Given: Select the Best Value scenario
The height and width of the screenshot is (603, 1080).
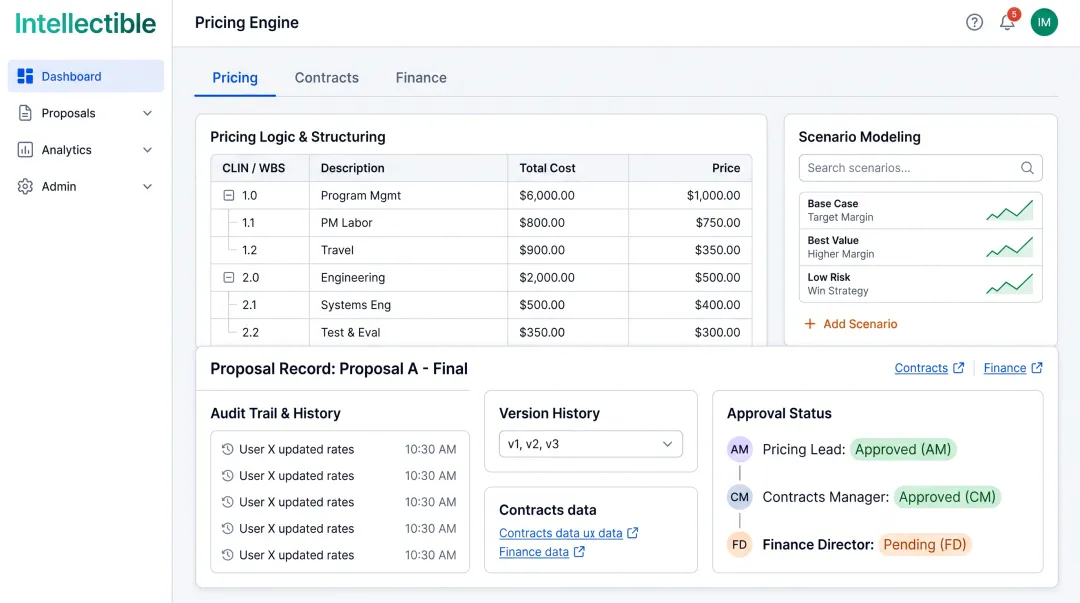Looking at the screenshot, I should click(x=920, y=247).
